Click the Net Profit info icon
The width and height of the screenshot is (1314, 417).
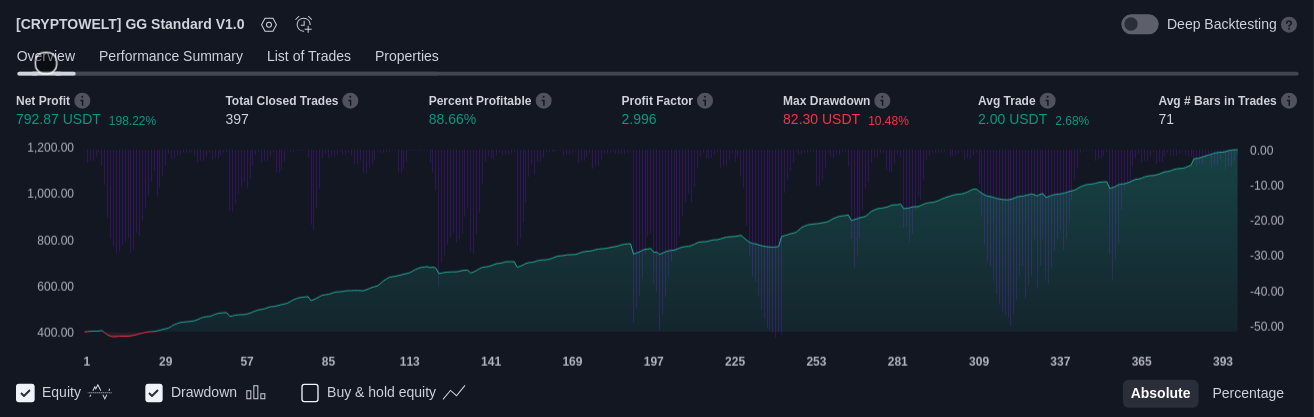point(82,101)
